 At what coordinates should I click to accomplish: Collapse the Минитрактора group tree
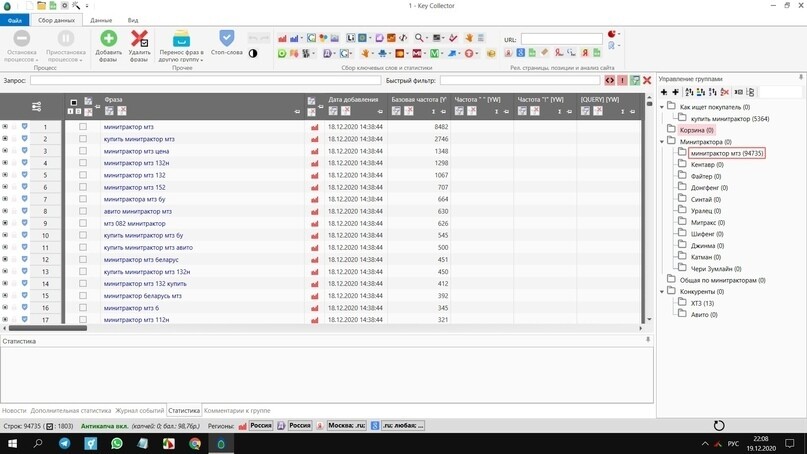pyautogui.click(x=662, y=142)
